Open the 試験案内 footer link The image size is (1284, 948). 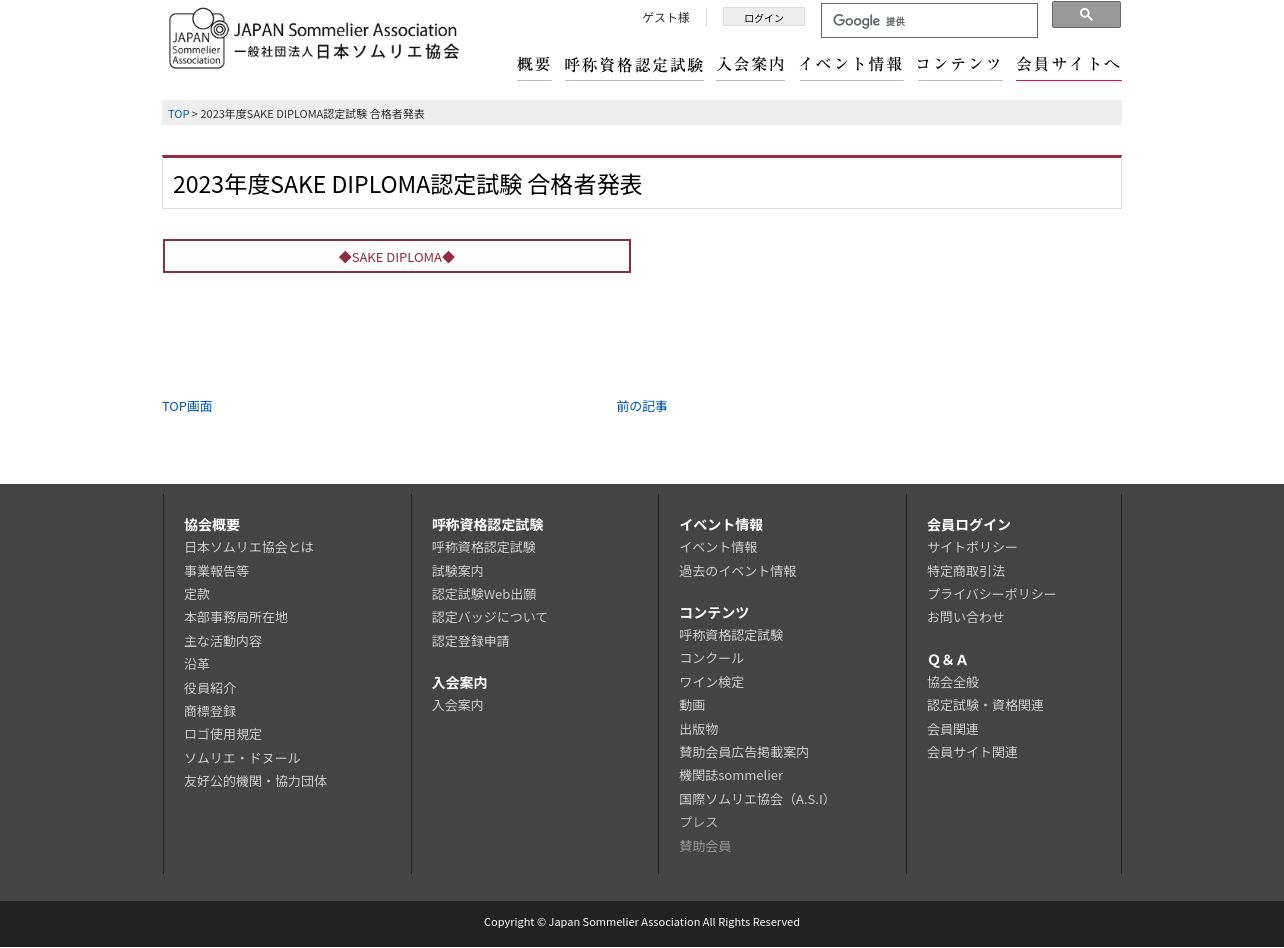click(458, 571)
